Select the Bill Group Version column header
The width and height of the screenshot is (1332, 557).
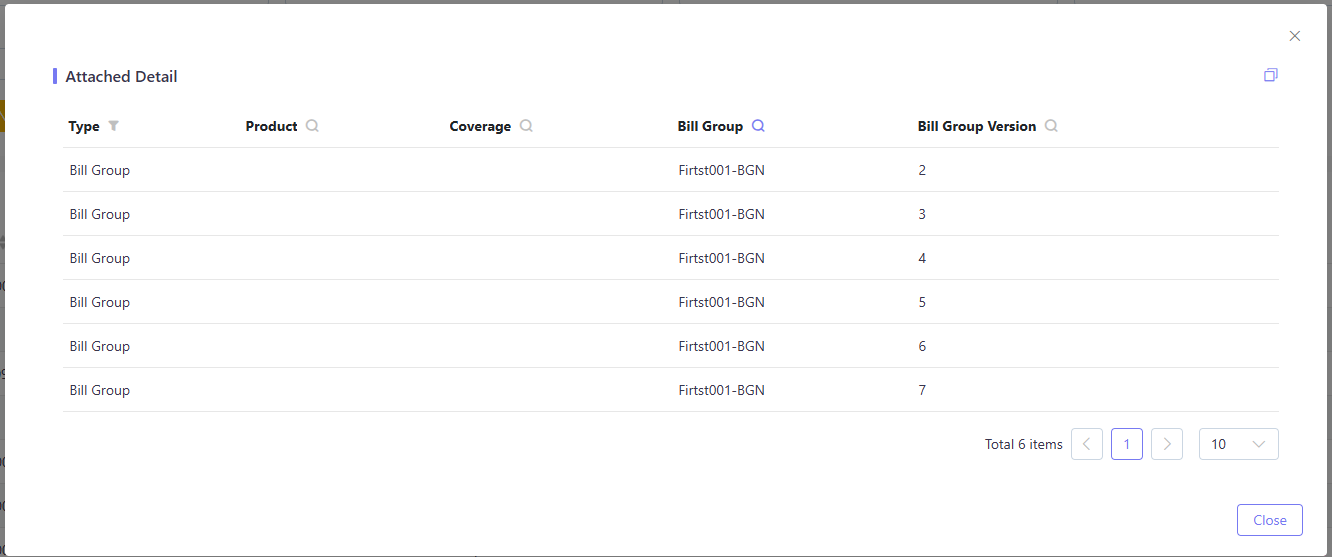coord(977,126)
